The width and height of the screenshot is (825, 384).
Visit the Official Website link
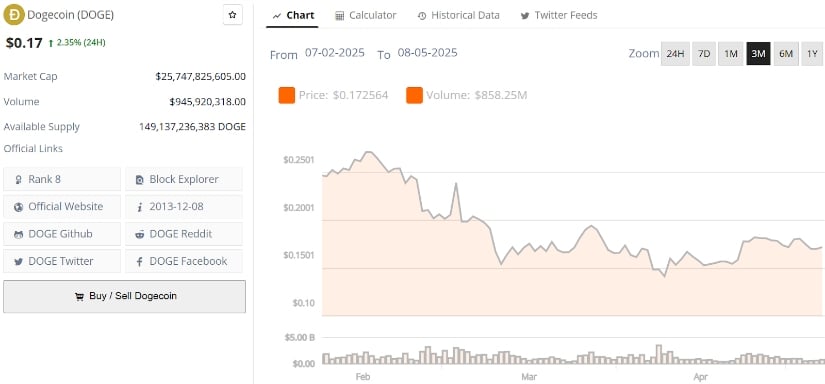pos(62,207)
